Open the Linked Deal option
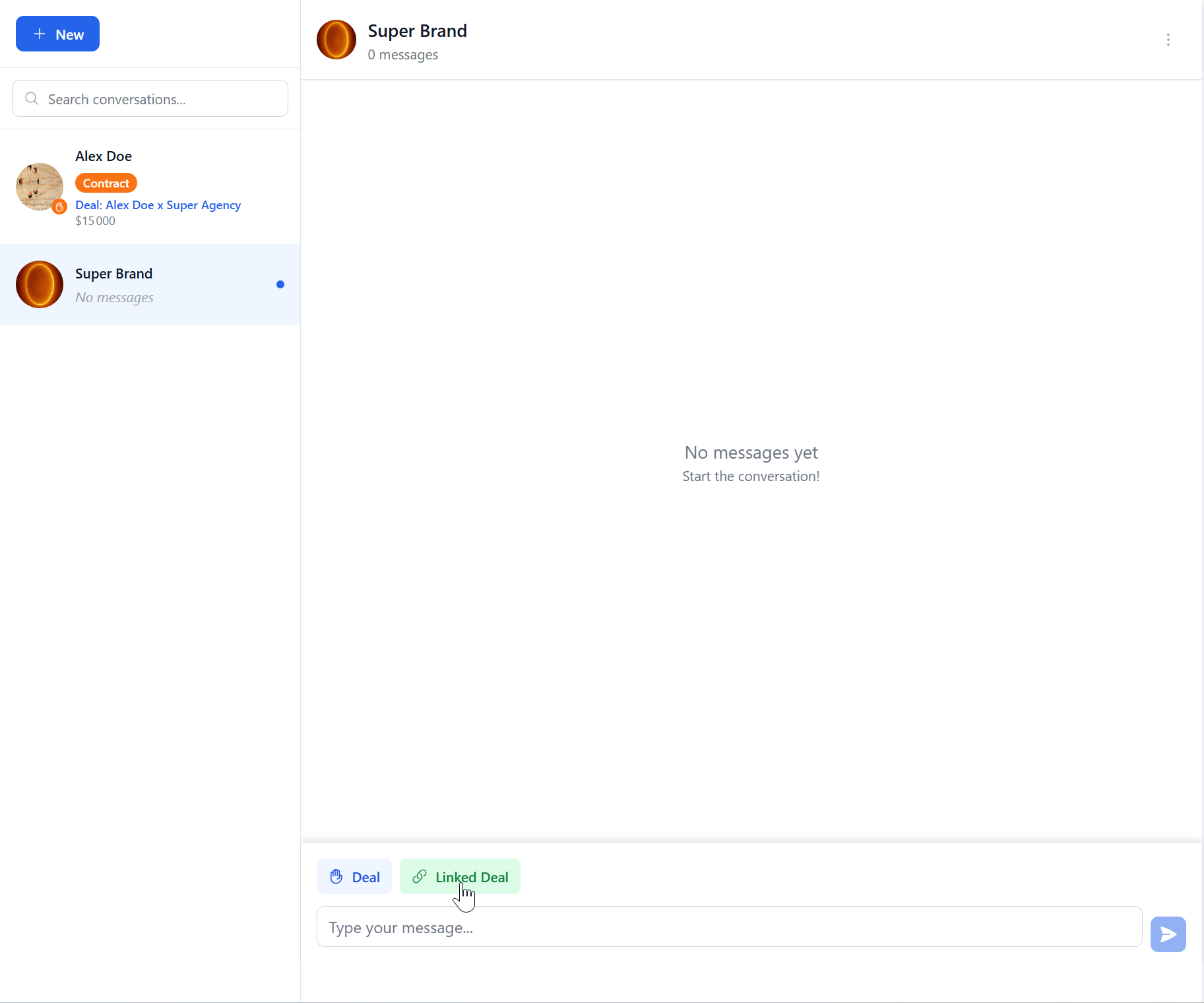The image size is (1204, 1003). (x=460, y=876)
